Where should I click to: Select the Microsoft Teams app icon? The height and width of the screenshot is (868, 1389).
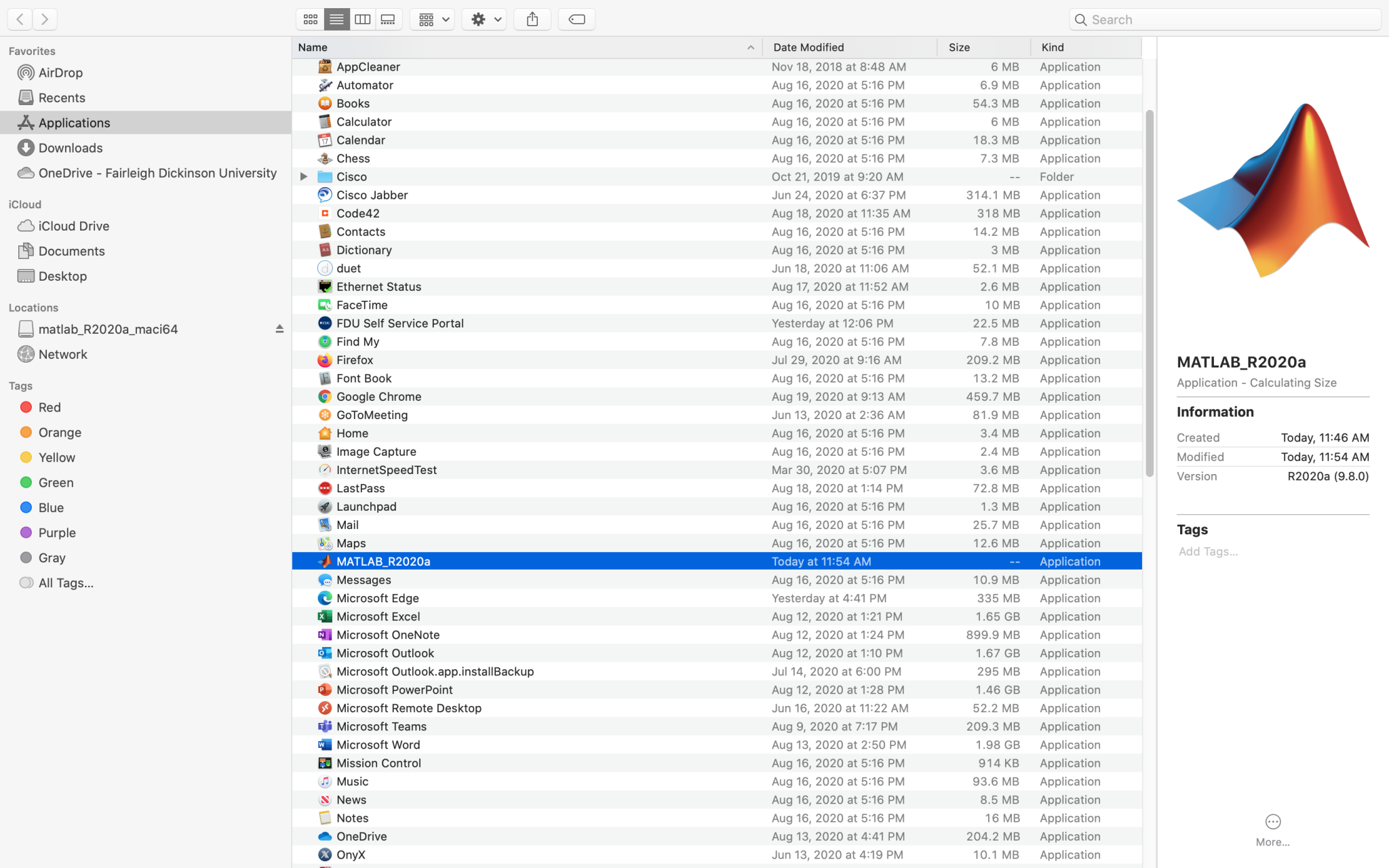[325, 726]
